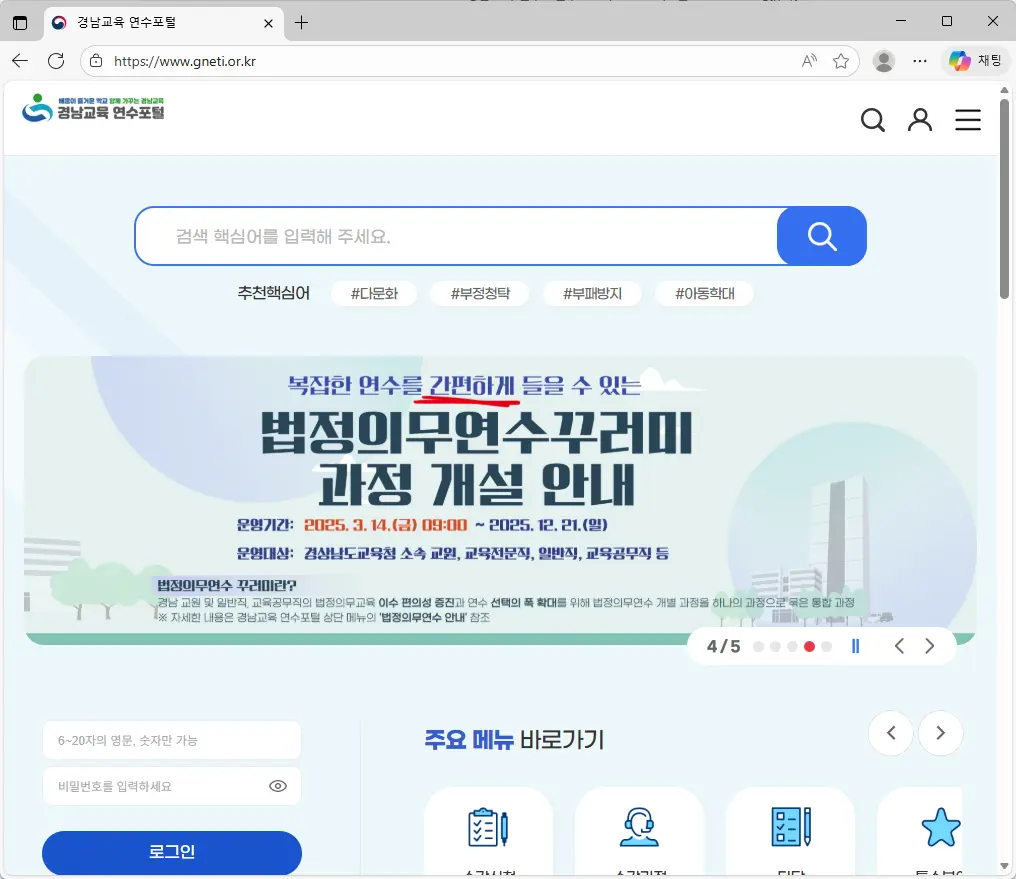1016x879 pixels.
Task: Select the magnifying glass search icon in the header
Action: point(872,119)
